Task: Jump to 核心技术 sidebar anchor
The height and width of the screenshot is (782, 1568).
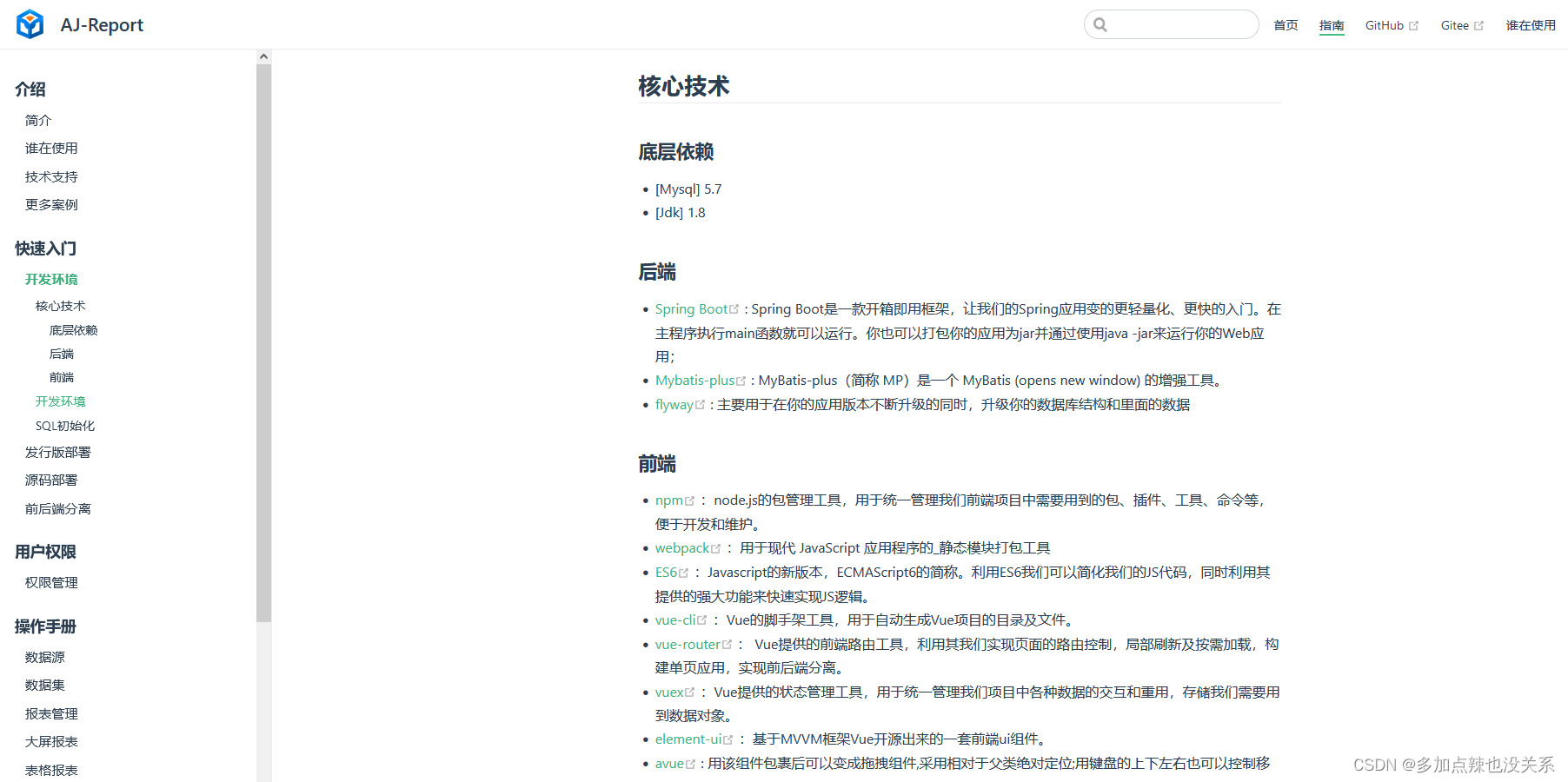Action: point(60,306)
